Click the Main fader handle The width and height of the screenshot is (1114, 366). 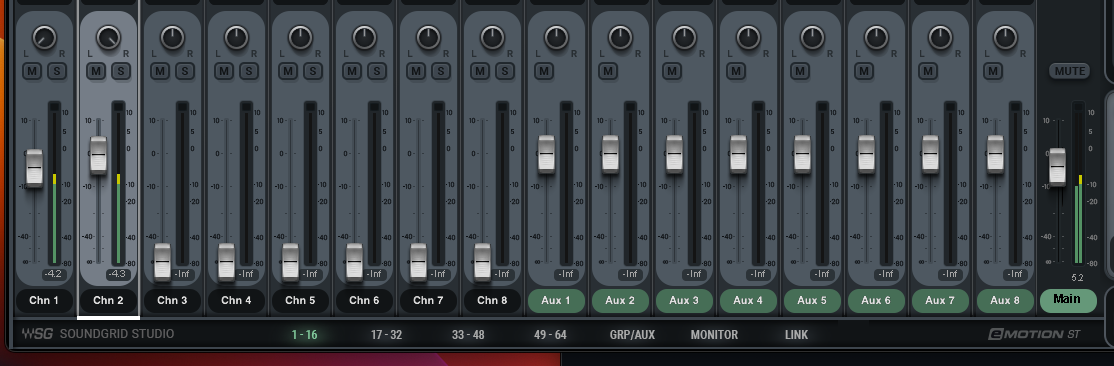click(1057, 166)
